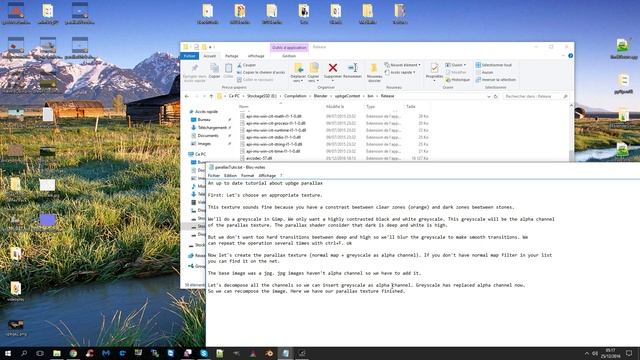Show hidden system tray icons chevron

tap(587, 353)
